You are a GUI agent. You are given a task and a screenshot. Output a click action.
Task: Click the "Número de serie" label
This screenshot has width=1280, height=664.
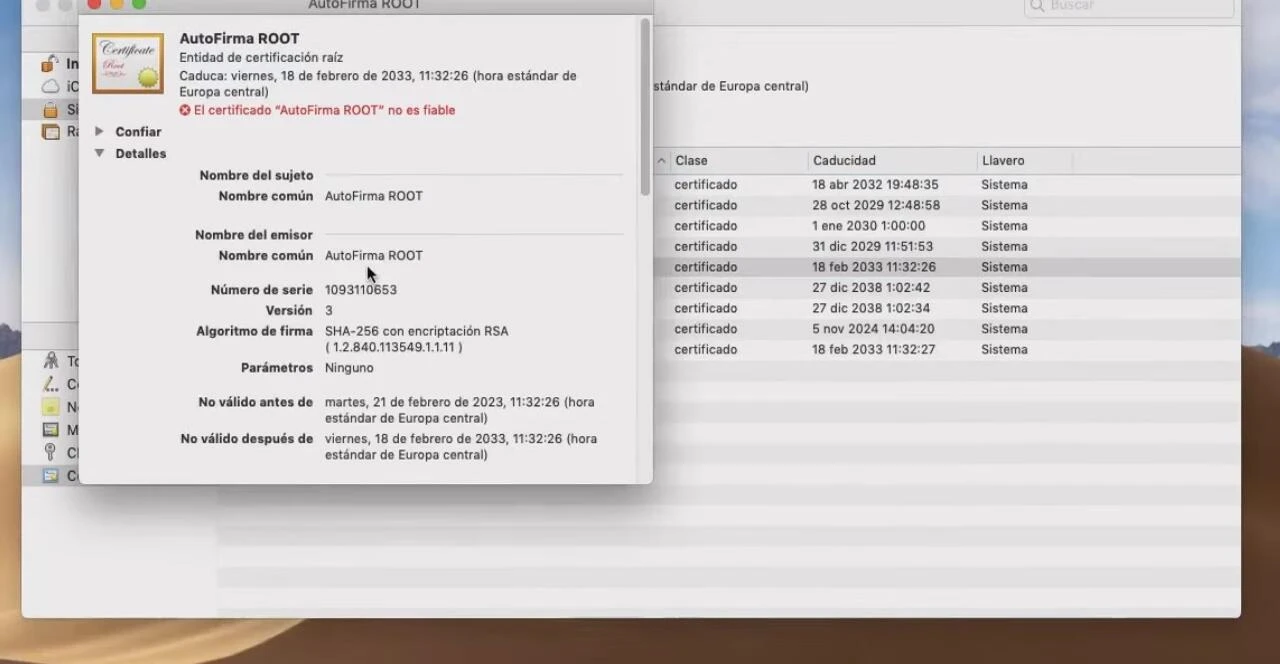(x=262, y=290)
